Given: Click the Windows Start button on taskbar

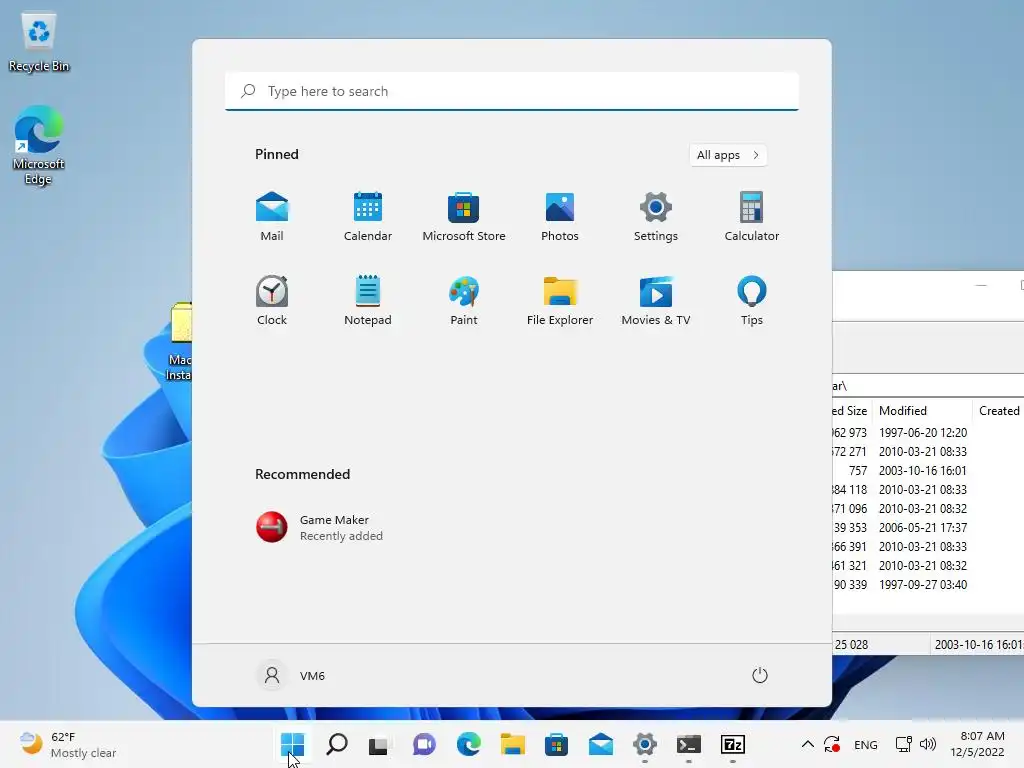Looking at the screenshot, I should (293, 744).
